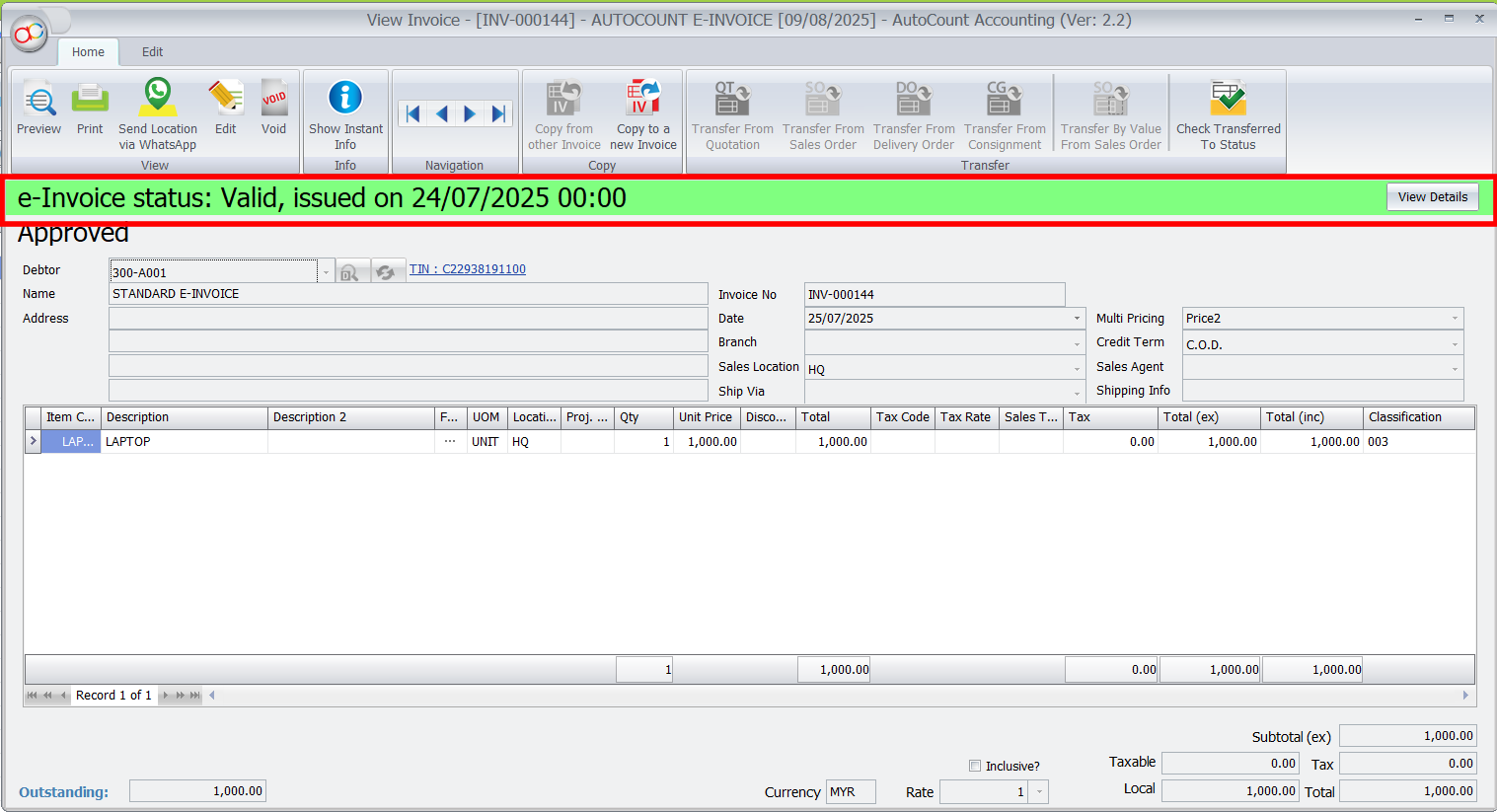Click the Invoice No field
Viewport: 1497px width, 812px height.
tap(934, 295)
